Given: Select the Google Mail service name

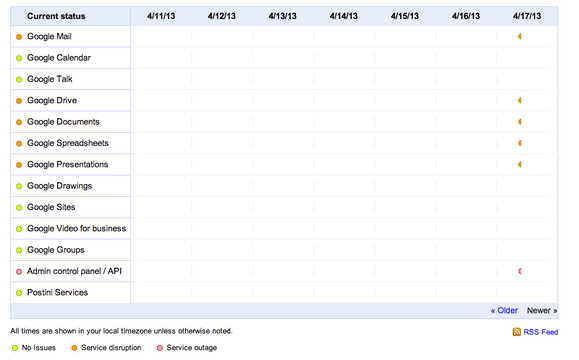Looking at the screenshot, I should [49, 36].
